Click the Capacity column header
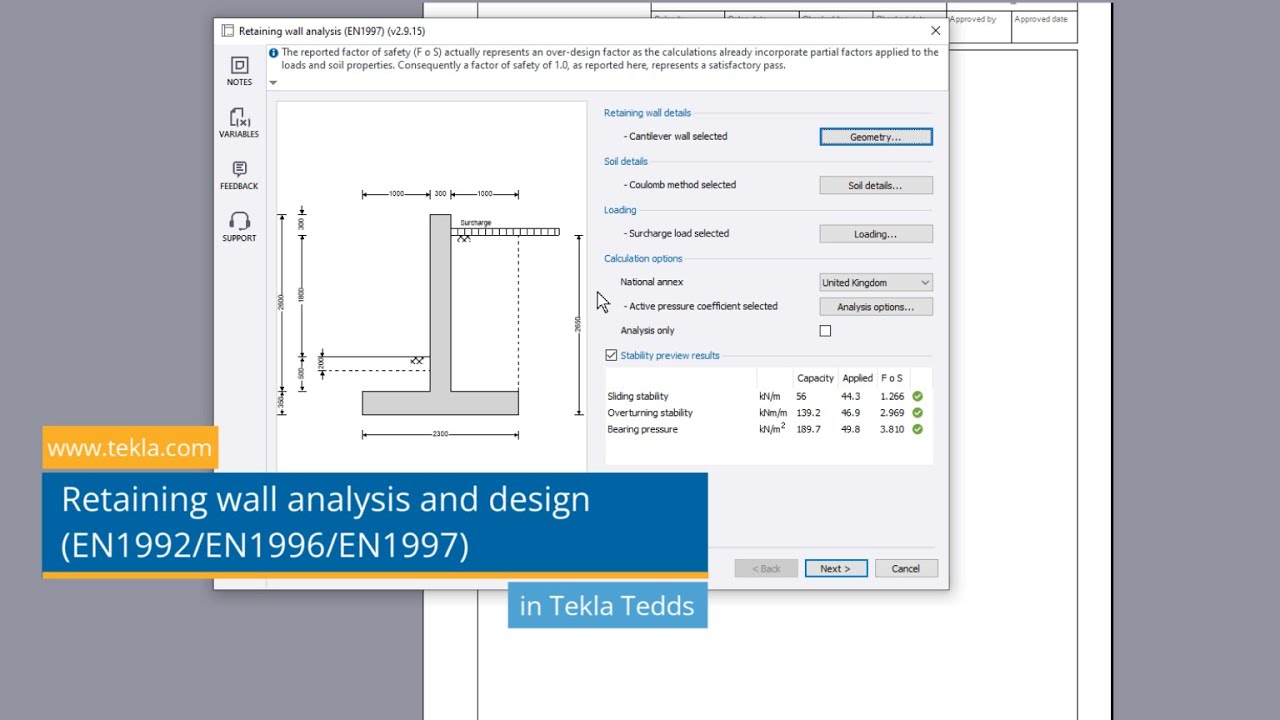 (x=815, y=378)
